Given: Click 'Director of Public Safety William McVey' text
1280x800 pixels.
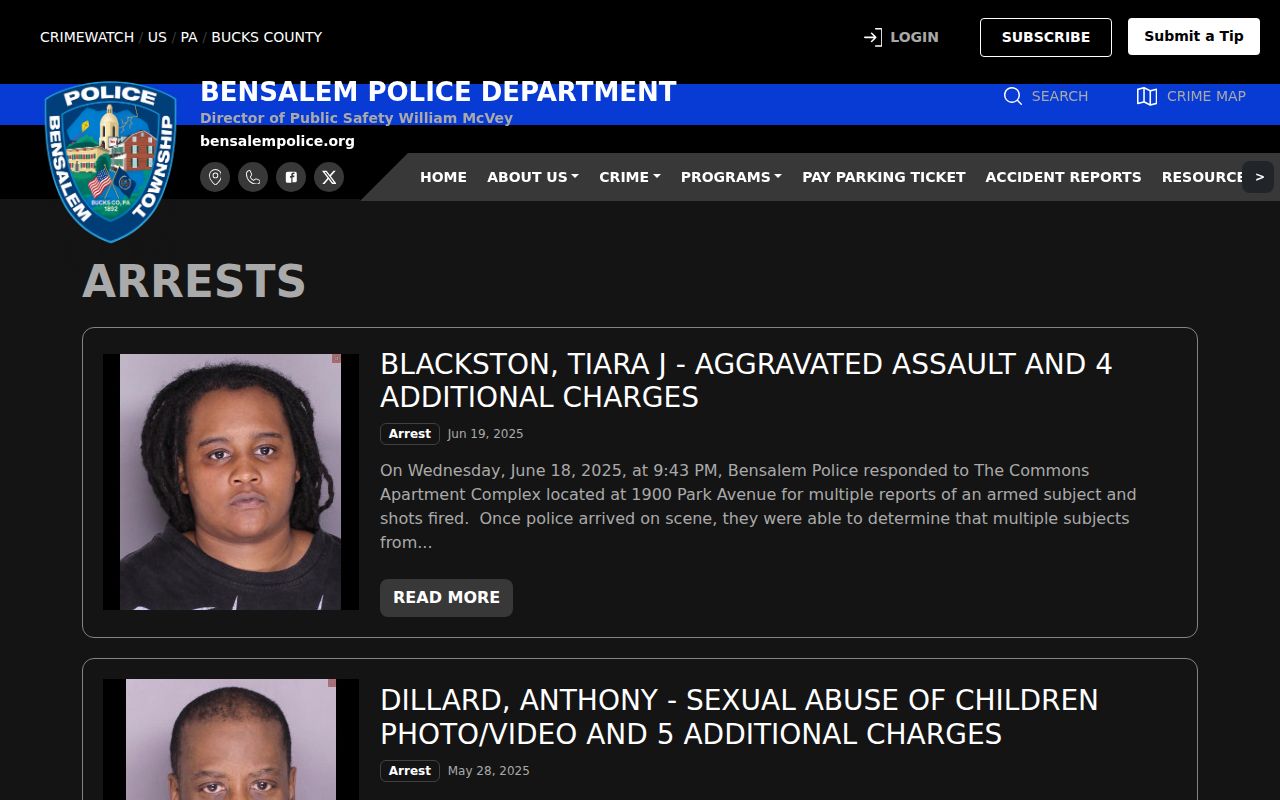Looking at the screenshot, I should (356, 118).
